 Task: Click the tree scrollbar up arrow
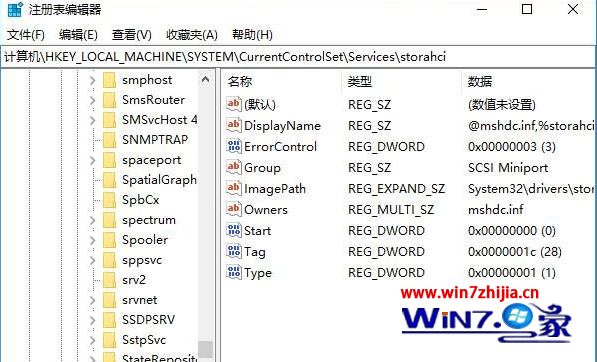point(206,80)
